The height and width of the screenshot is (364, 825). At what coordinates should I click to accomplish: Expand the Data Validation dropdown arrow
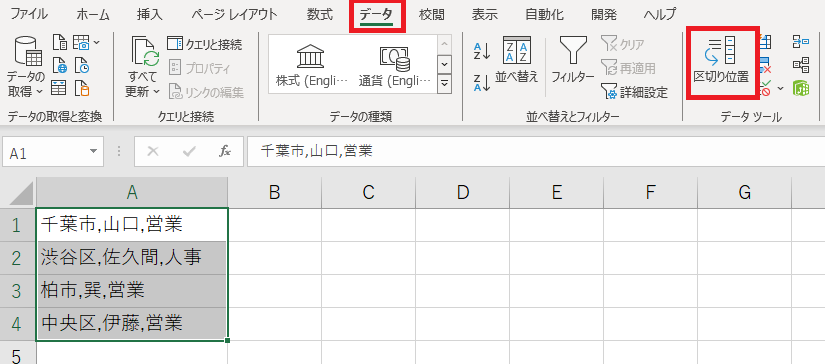click(x=780, y=88)
